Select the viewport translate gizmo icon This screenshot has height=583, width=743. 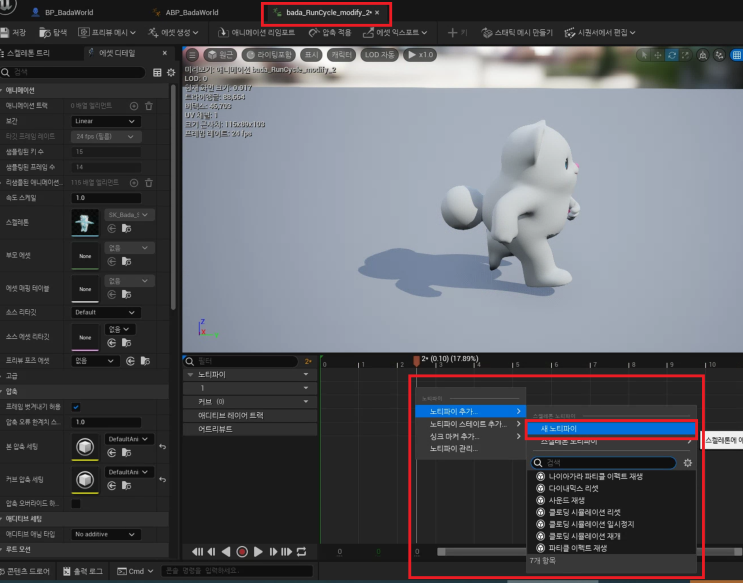[x=658, y=55]
